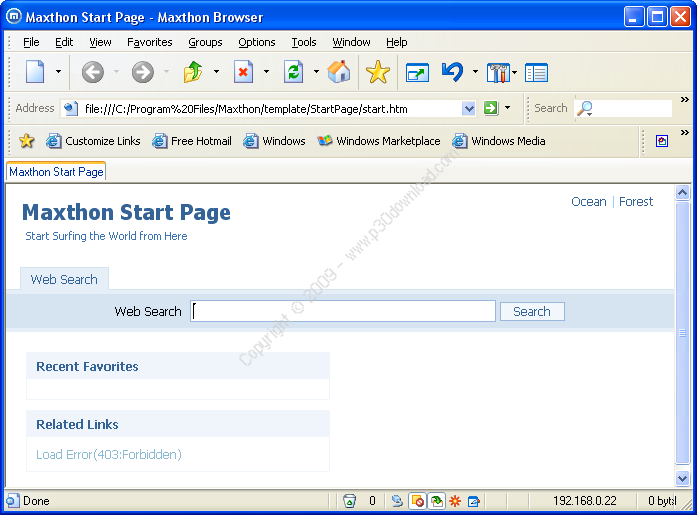Screen dimensions: 697x515
Task: Click the blue icon at the right end of the links bar
Action: pyautogui.click(x=662, y=141)
